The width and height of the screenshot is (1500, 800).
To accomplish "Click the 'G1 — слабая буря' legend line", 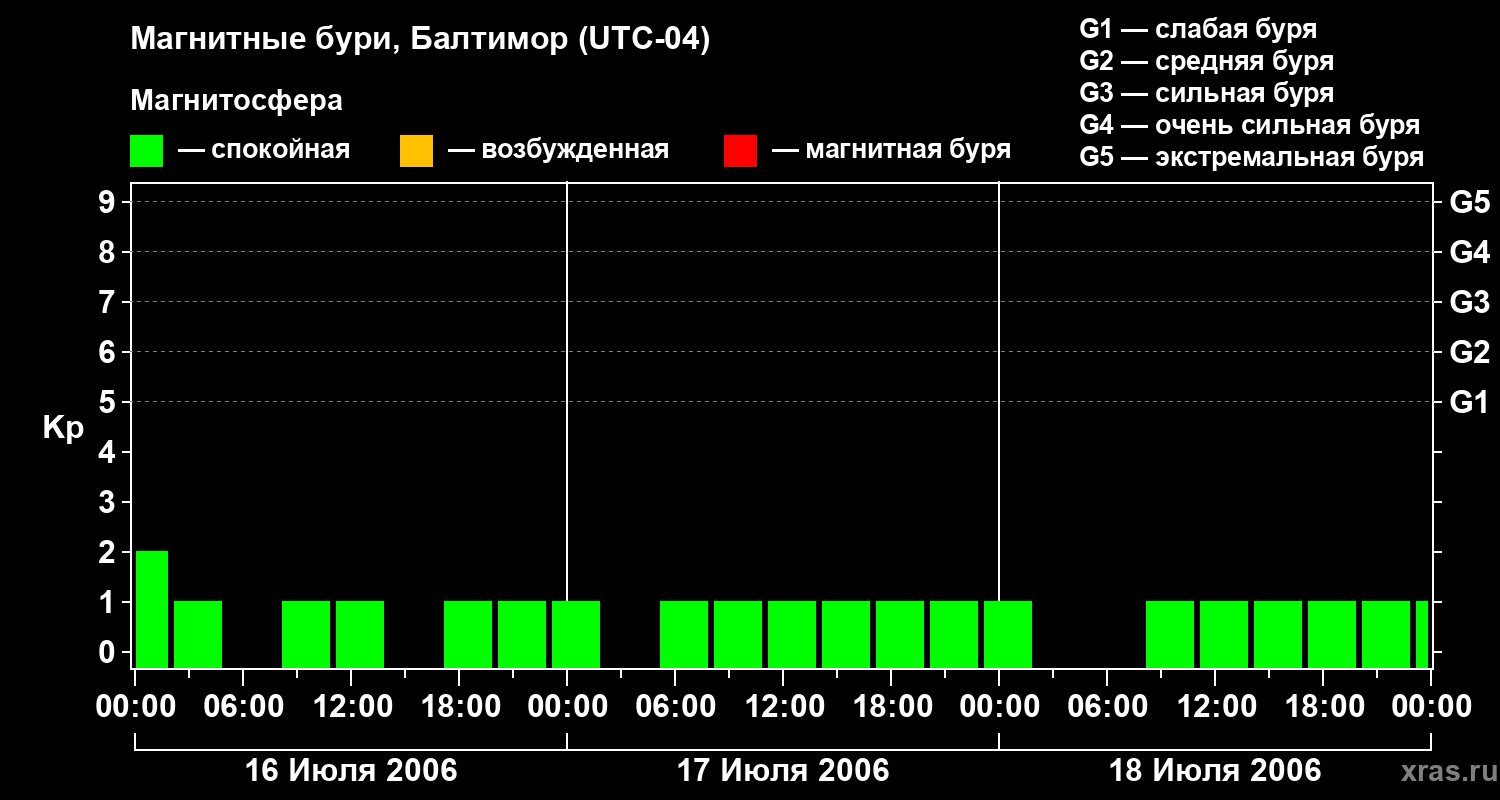I will [x=1198, y=28].
